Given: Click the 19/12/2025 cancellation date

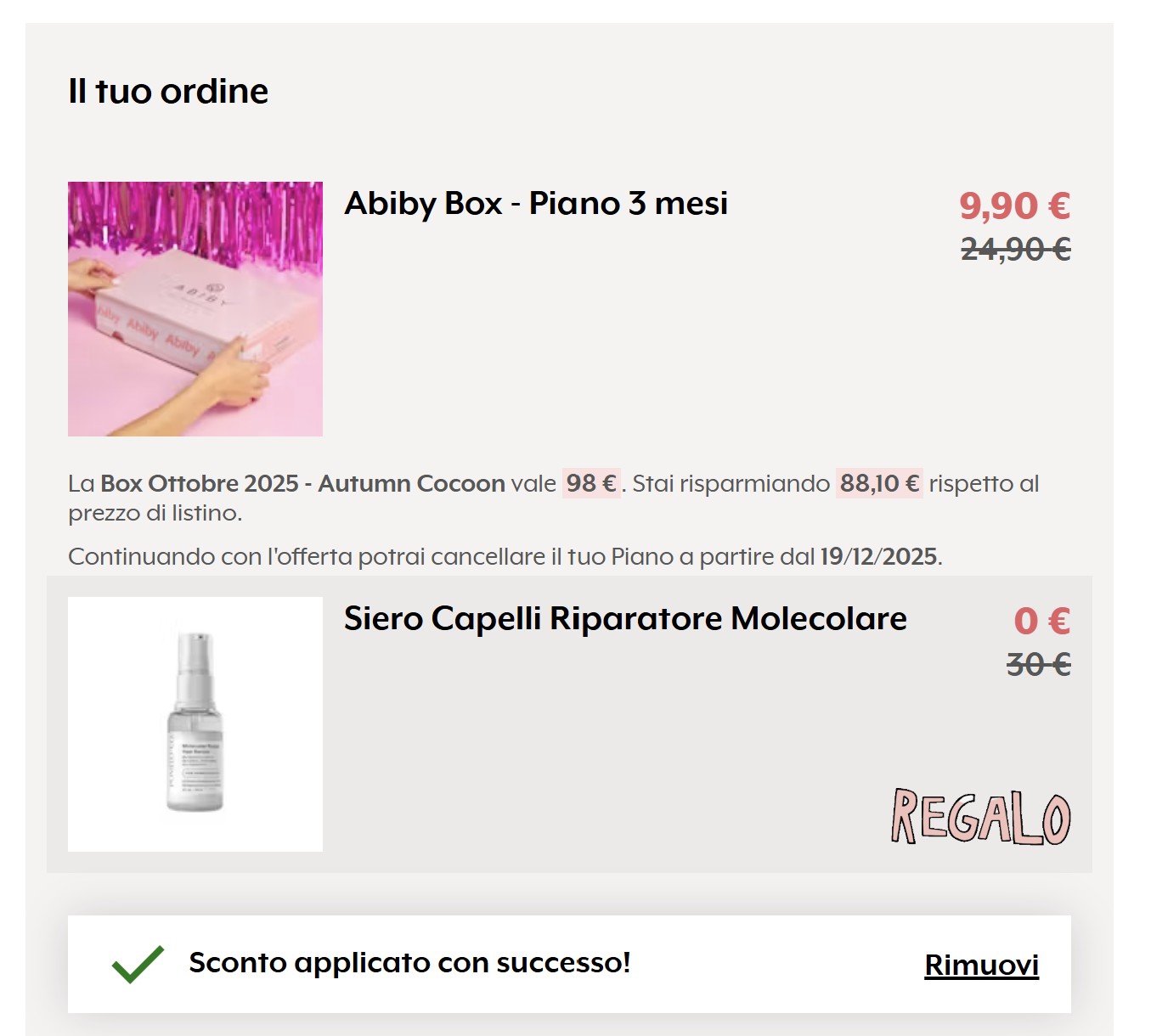Looking at the screenshot, I should 877,556.
